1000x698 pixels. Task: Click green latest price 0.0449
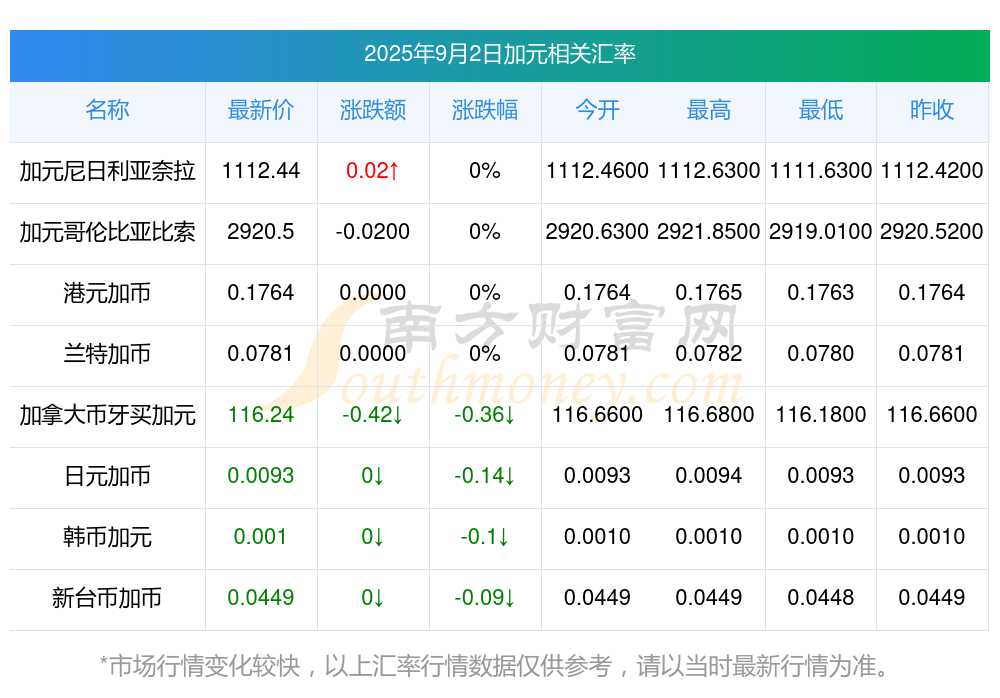261,598
